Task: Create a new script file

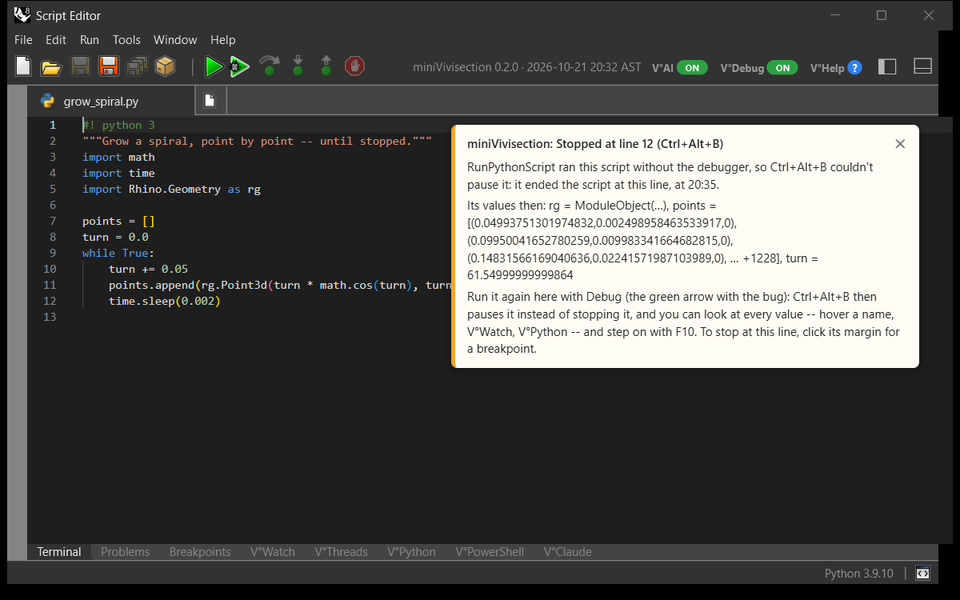Action: (23, 66)
